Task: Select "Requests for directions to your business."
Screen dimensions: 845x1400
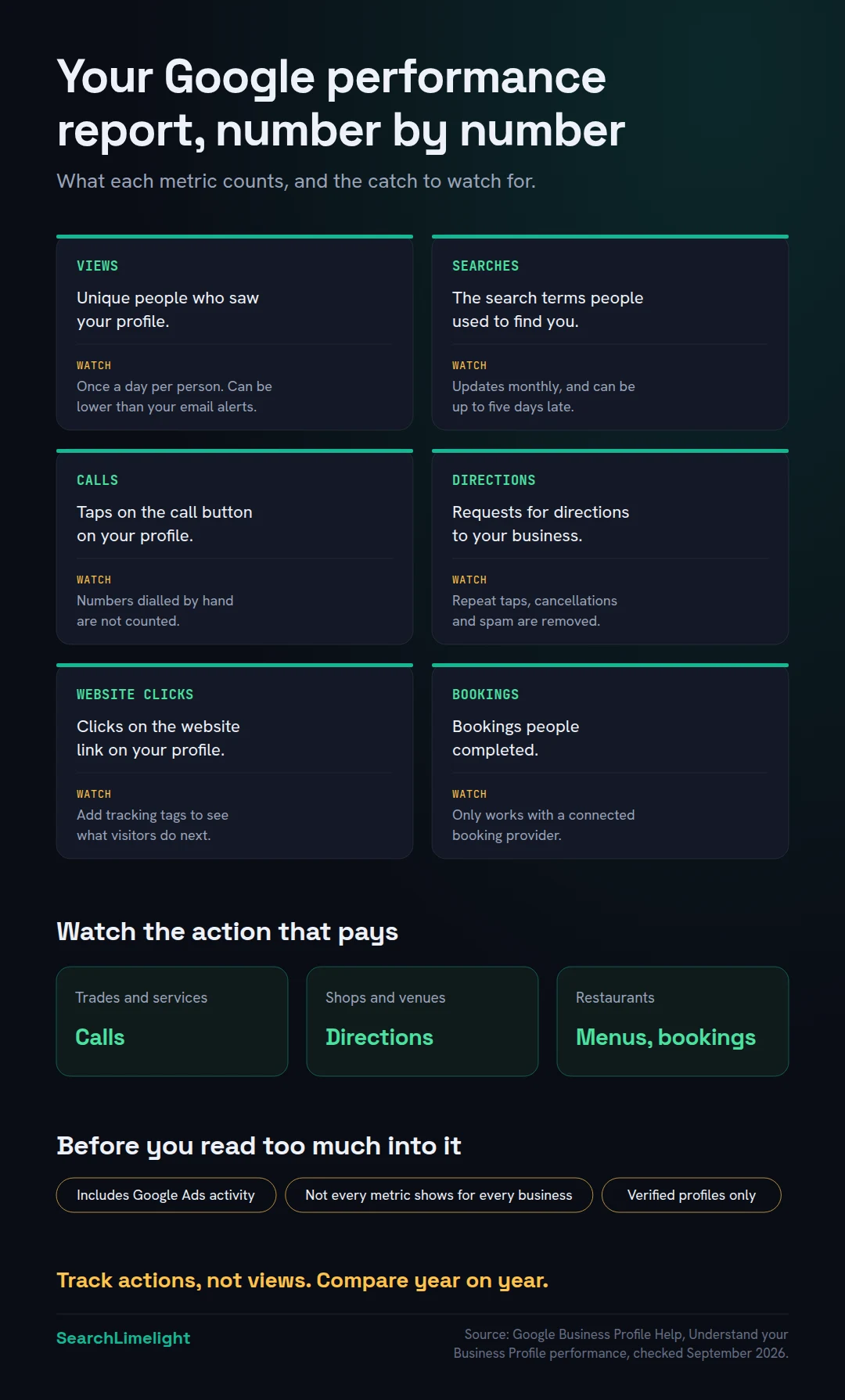Action: (541, 524)
